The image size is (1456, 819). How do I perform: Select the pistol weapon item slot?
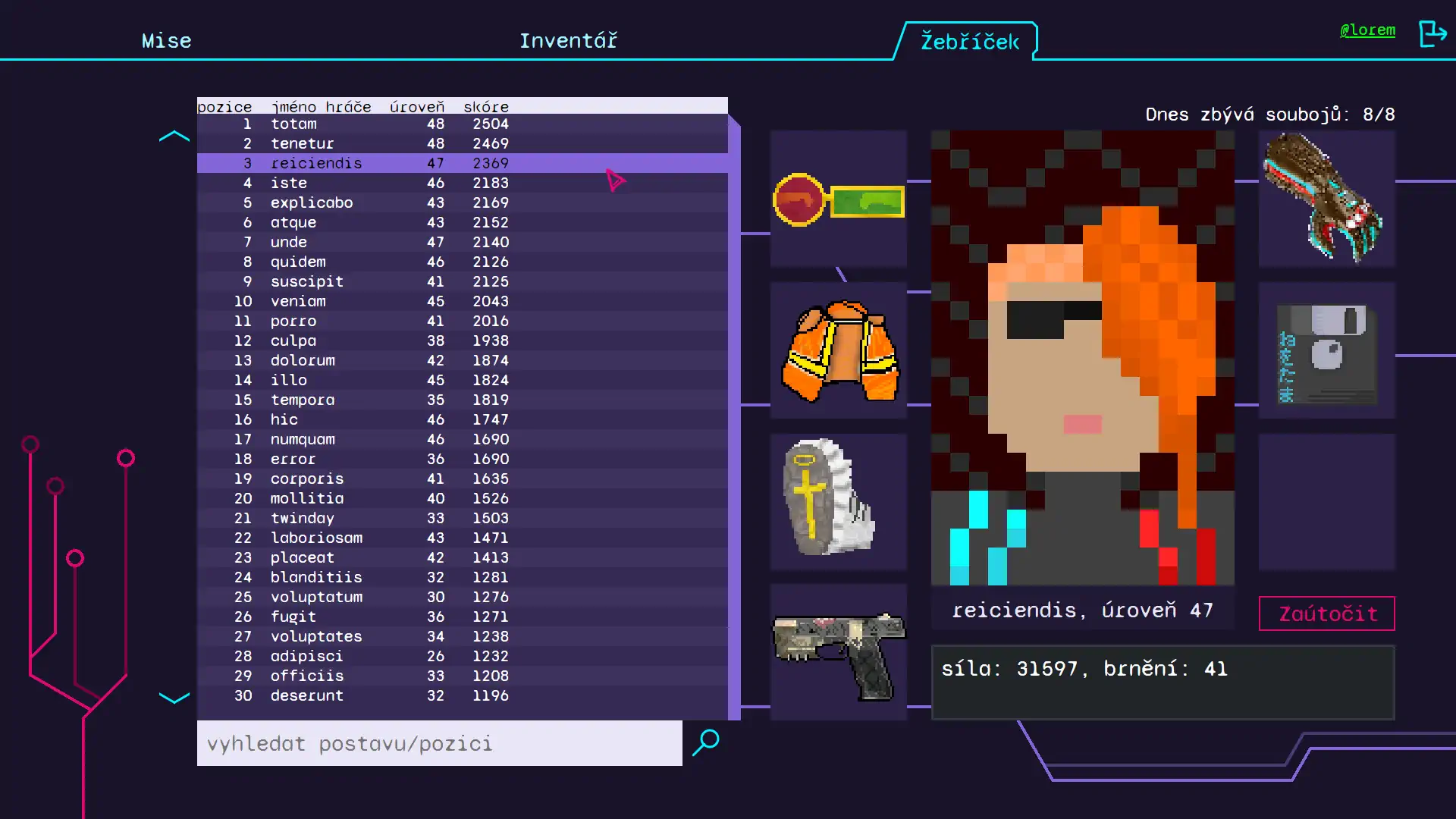(839, 652)
